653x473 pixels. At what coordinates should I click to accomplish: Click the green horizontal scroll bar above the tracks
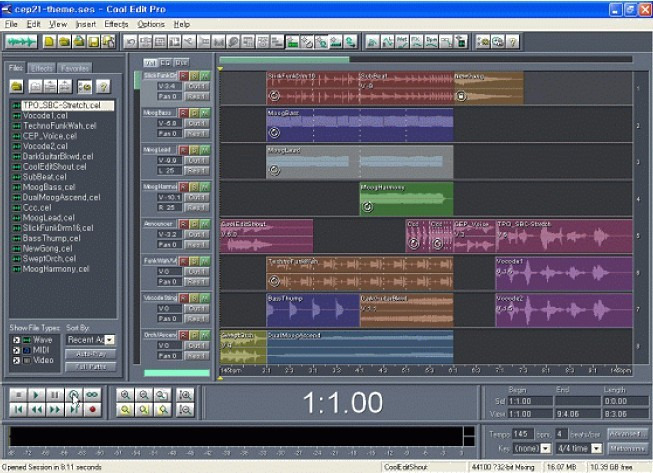click(284, 60)
